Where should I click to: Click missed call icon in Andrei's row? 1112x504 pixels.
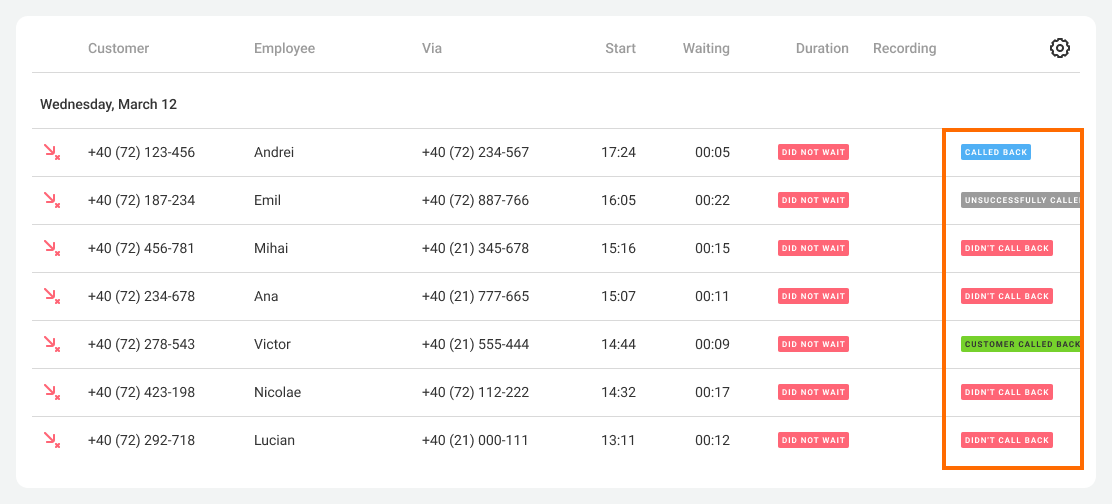click(x=51, y=152)
